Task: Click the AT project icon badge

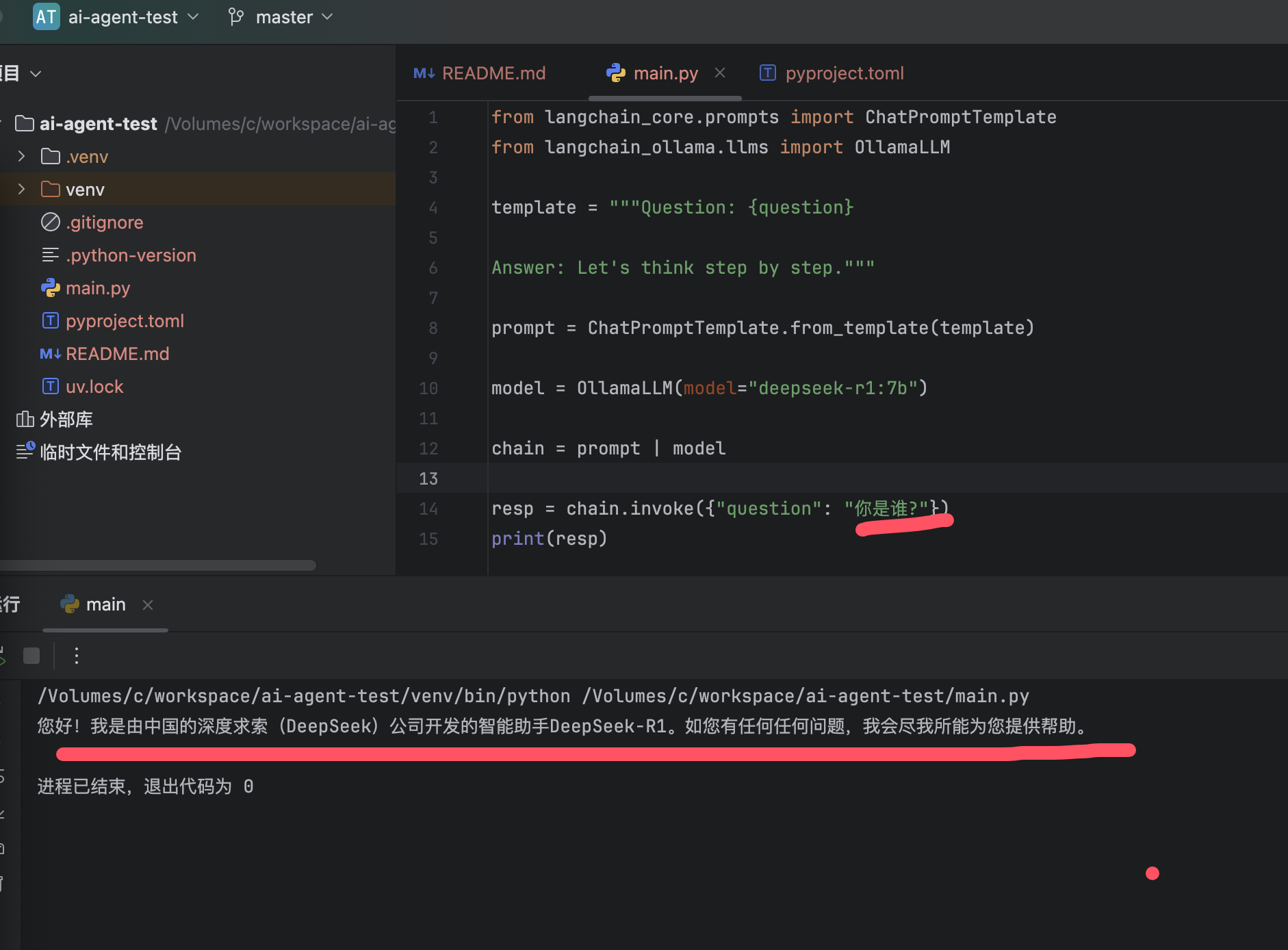Action: (46, 16)
